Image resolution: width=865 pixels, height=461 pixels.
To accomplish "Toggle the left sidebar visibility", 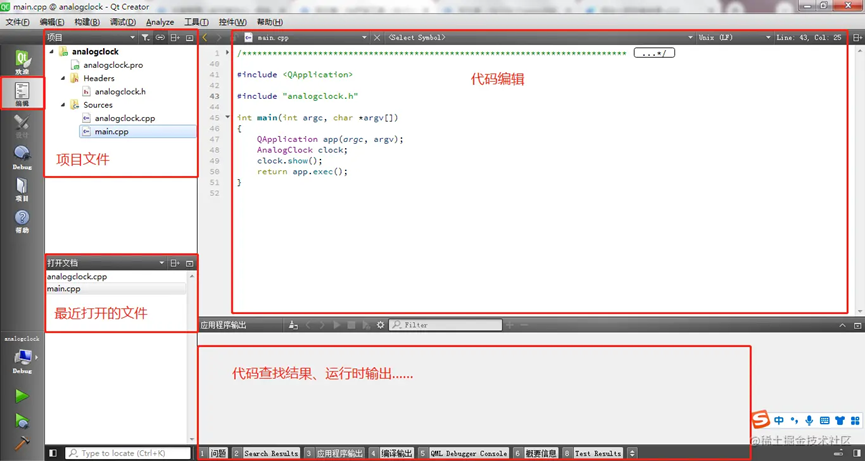I will tap(53, 453).
